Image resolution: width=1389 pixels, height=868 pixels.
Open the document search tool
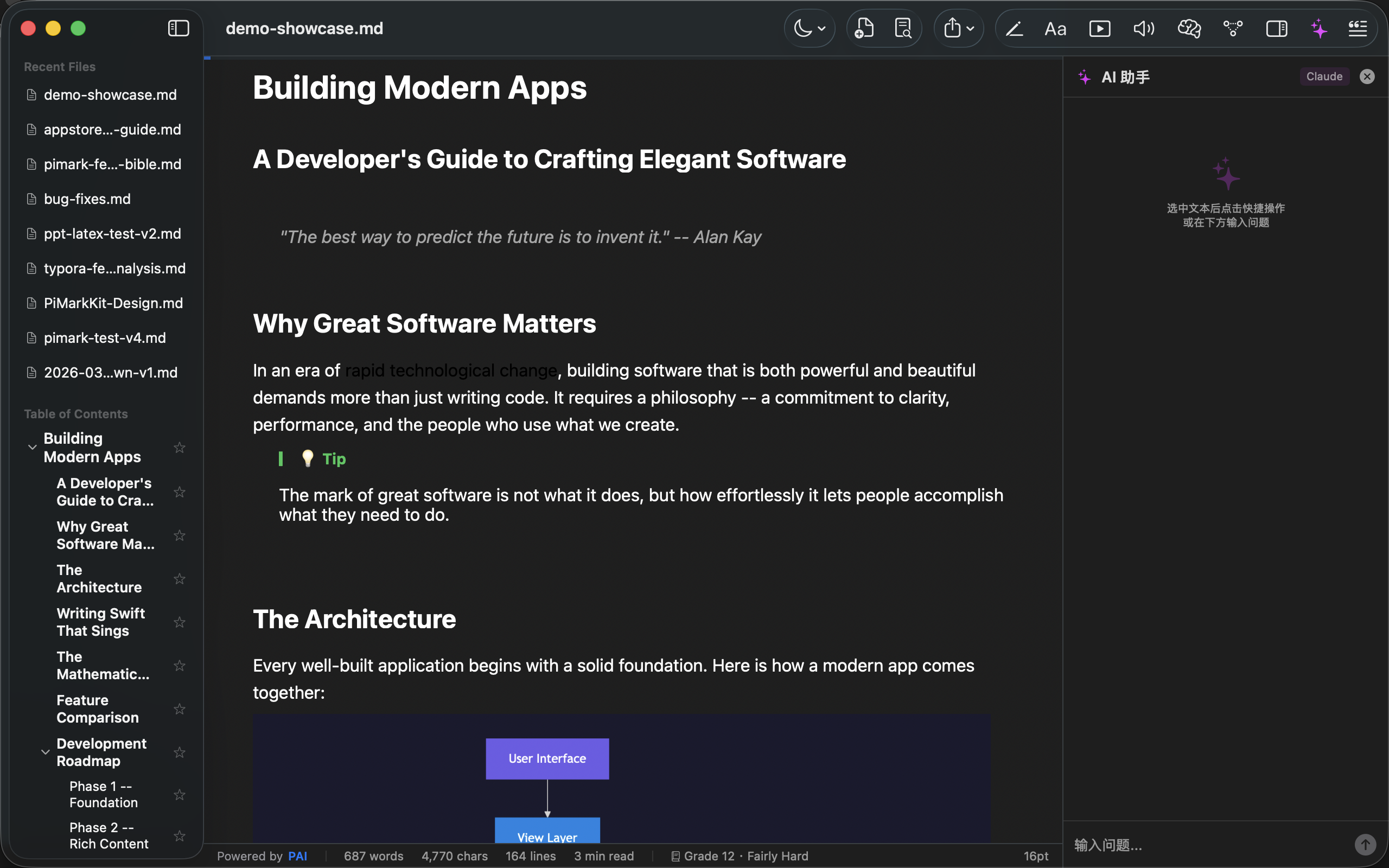902,28
